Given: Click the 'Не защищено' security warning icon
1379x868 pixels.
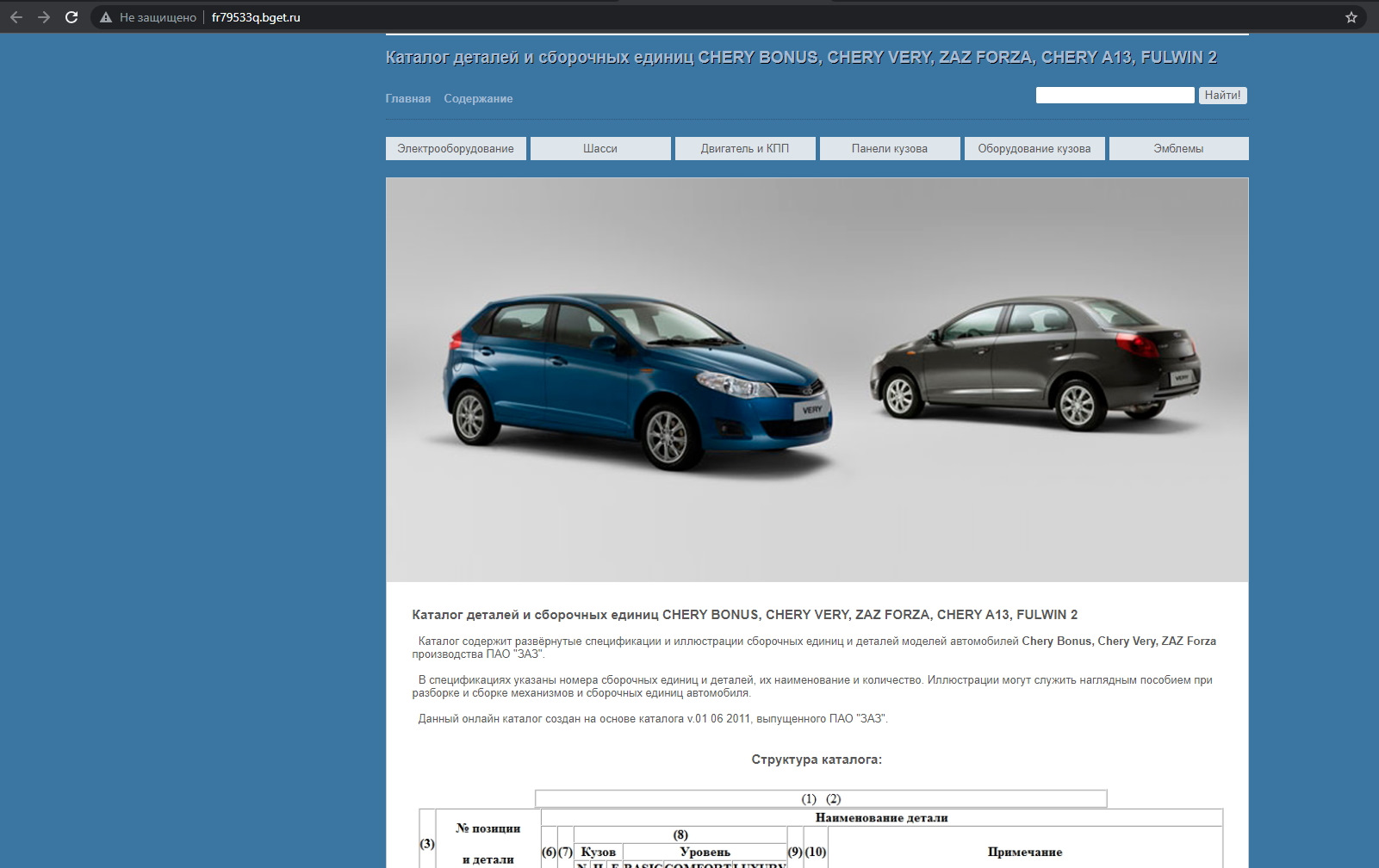Looking at the screenshot, I should (x=106, y=17).
